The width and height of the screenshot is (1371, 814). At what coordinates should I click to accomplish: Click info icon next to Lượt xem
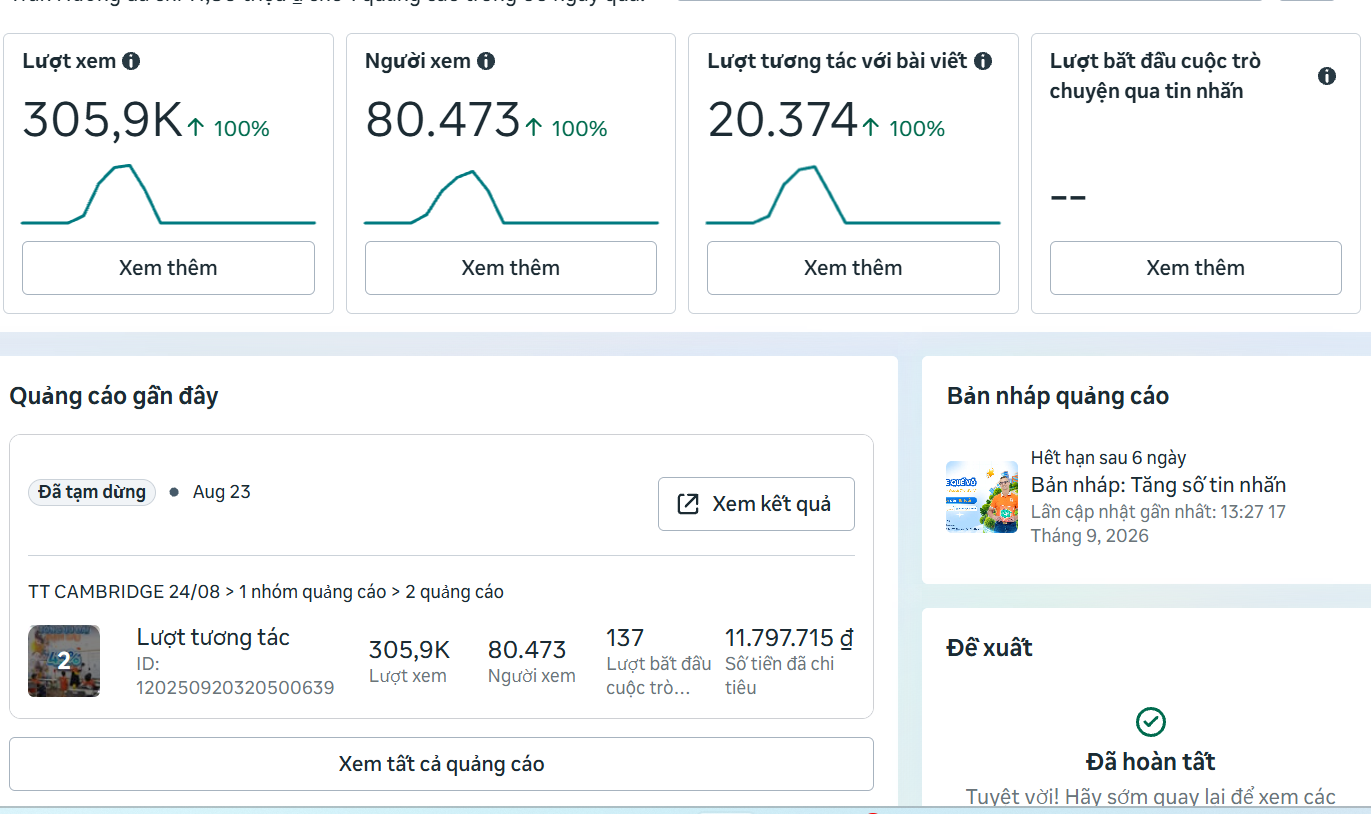(x=131, y=62)
